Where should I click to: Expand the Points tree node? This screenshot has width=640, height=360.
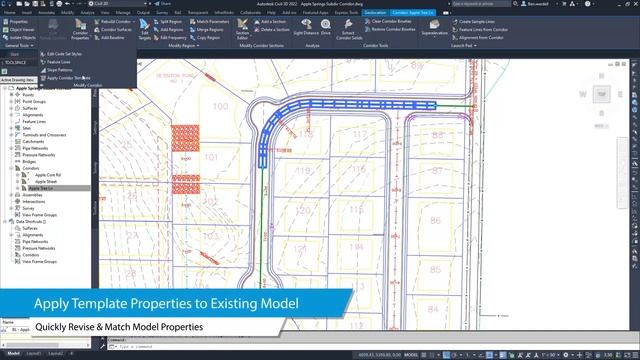(11, 95)
